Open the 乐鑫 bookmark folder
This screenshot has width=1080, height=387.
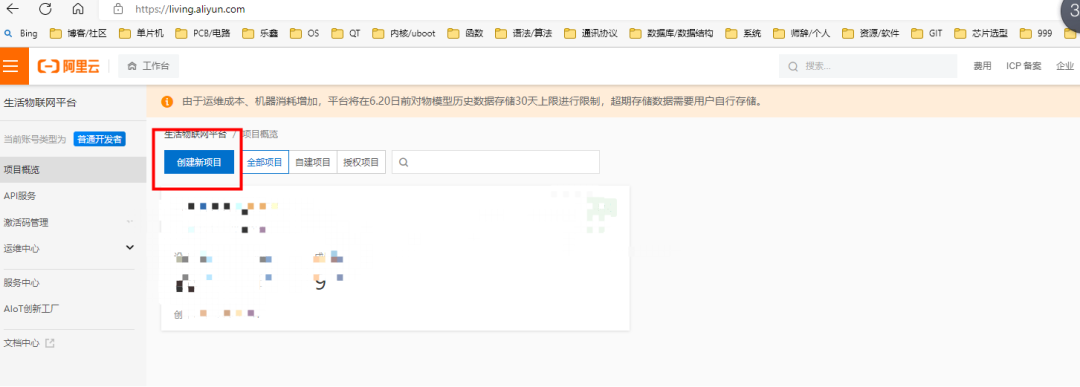coord(260,33)
